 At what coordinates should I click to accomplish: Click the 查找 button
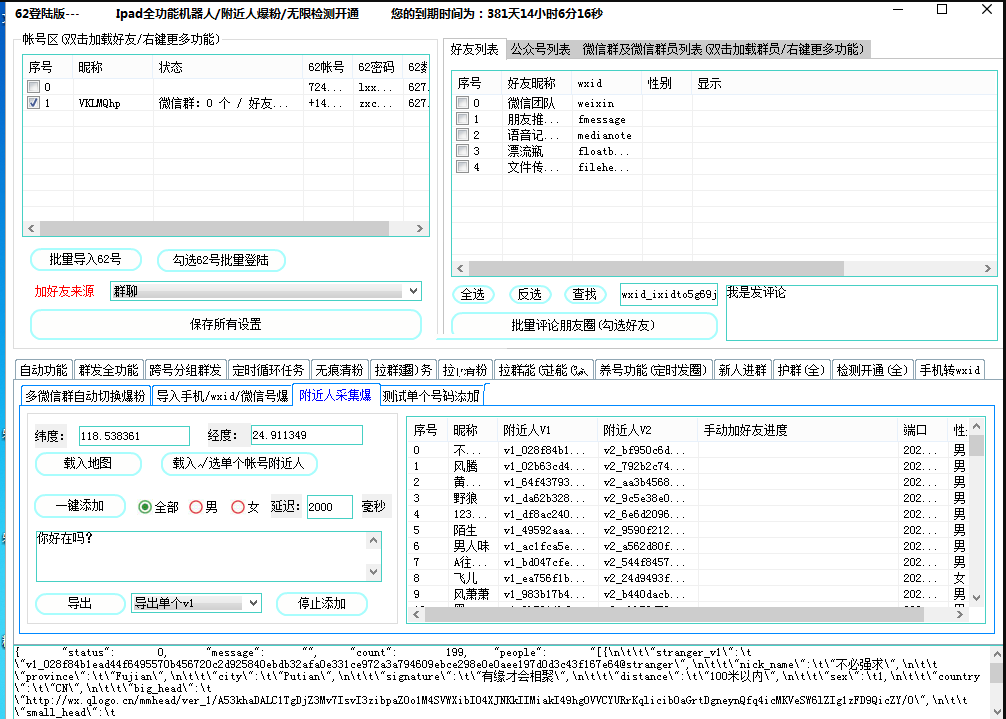coord(584,294)
